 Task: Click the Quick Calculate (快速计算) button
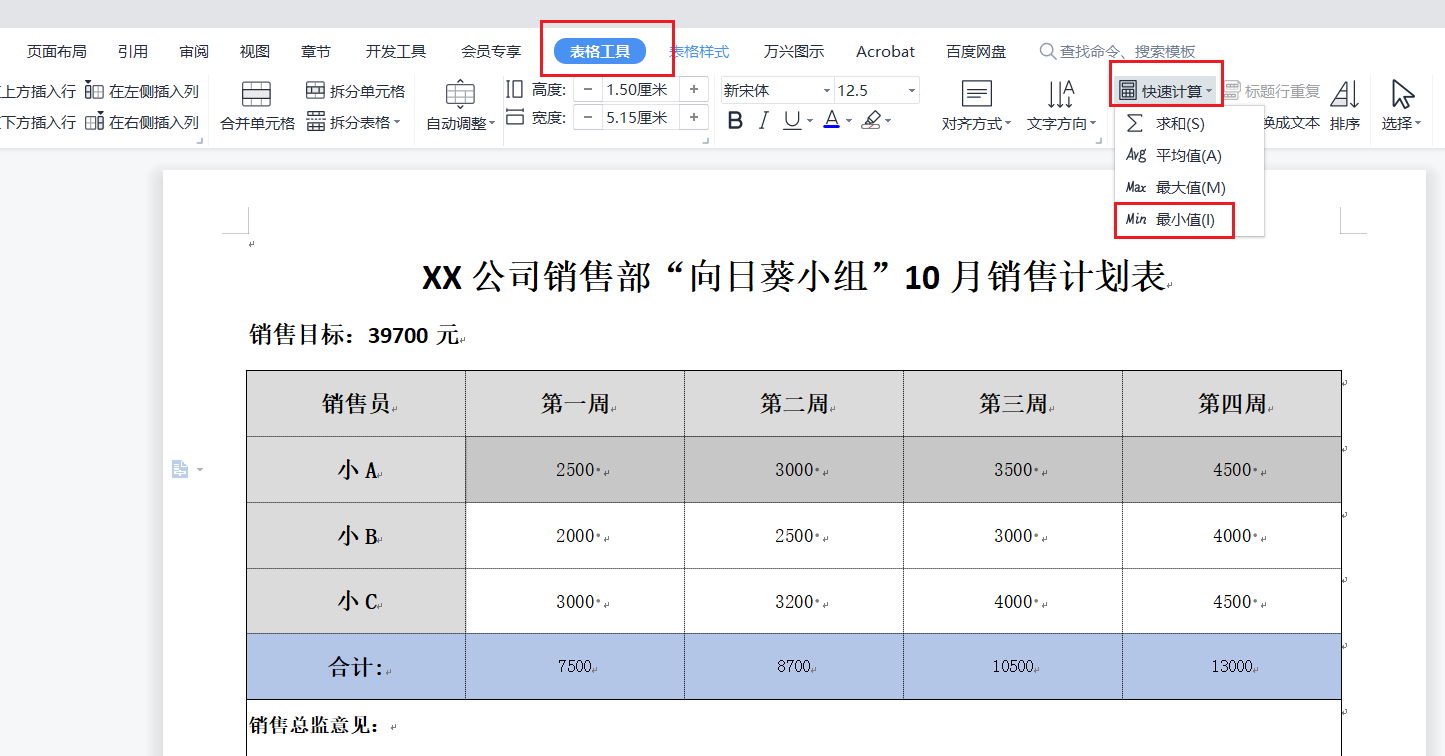pyautogui.click(x=1166, y=91)
